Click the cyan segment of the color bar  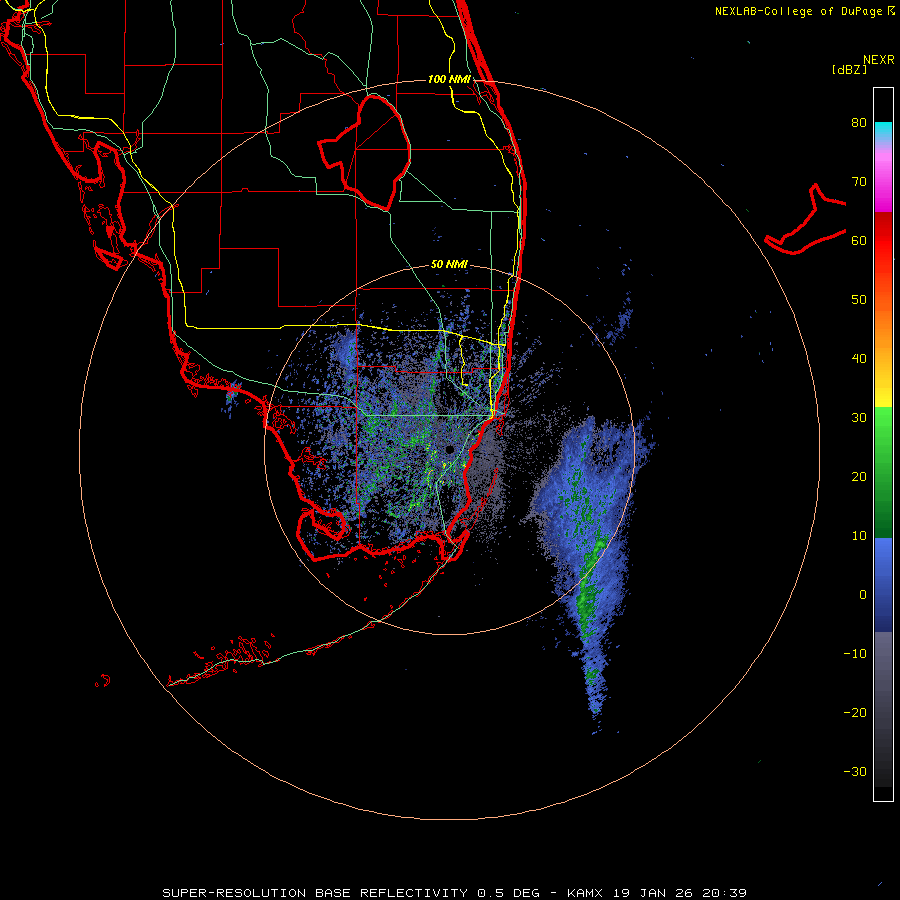click(883, 131)
